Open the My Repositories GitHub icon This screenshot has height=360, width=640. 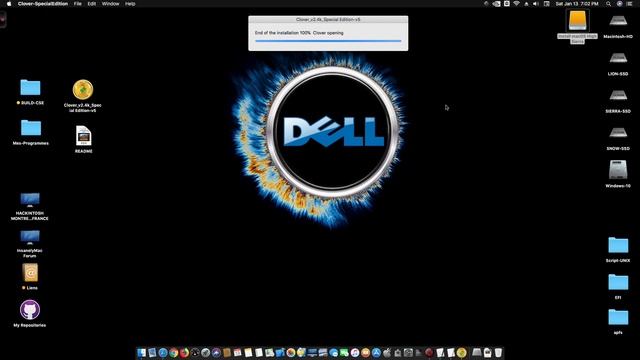(30, 310)
